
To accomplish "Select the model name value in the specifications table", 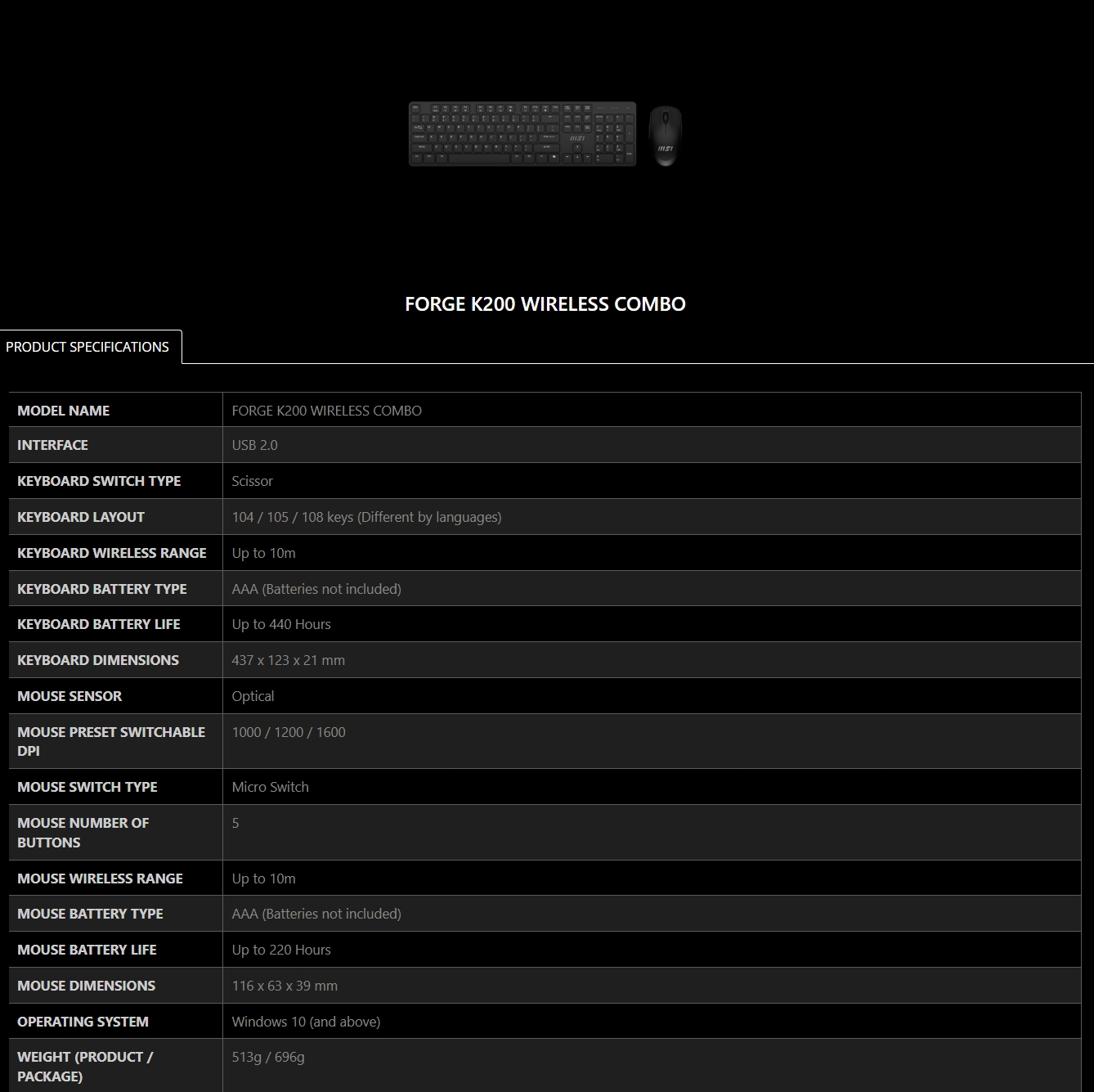I will pyautogui.click(x=327, y=411).
